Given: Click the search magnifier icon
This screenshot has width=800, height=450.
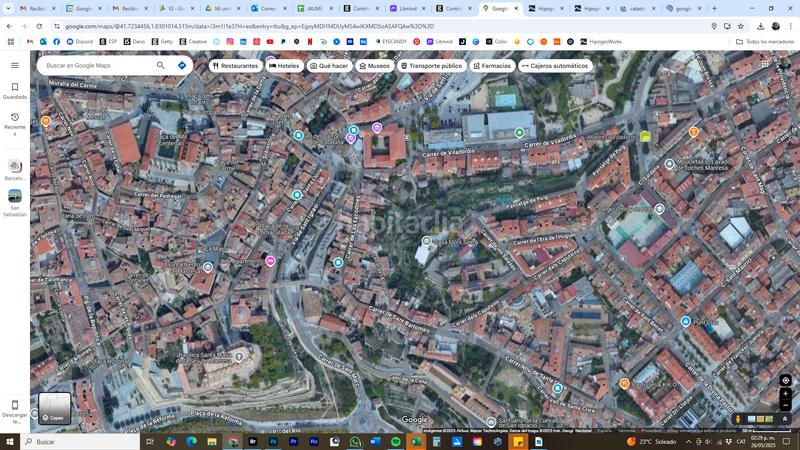Looking at the screenshot, I should click(x=160, y=65).
